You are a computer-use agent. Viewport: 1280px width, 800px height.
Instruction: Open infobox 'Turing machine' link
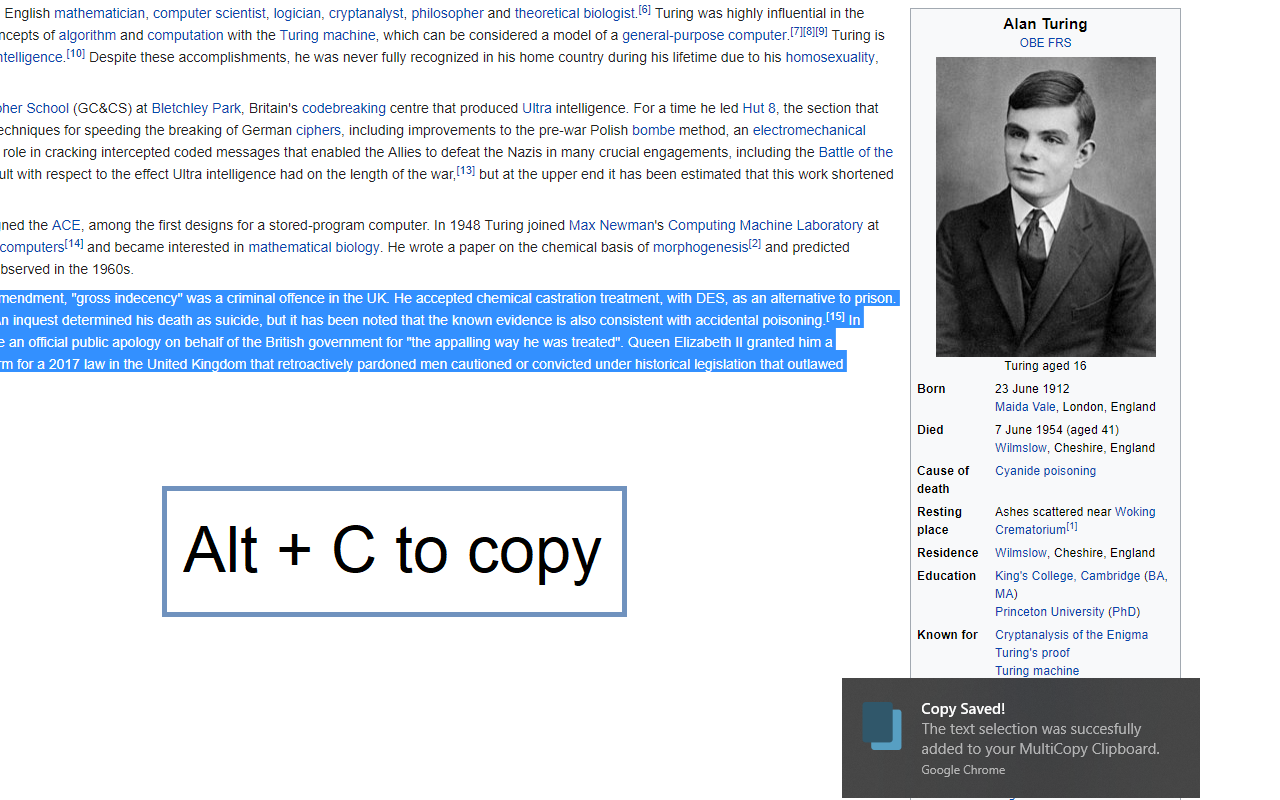(x=1037, y=671)
